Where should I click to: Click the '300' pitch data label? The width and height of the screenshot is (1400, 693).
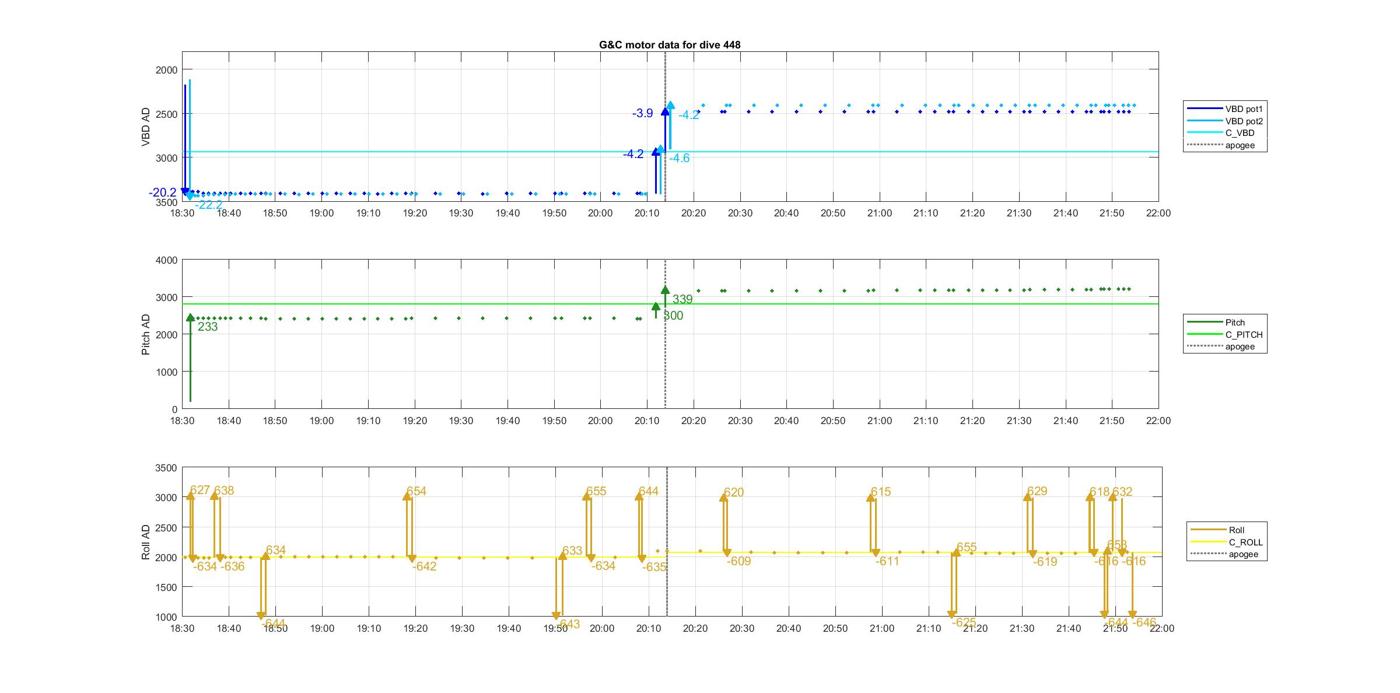[673, 316]
